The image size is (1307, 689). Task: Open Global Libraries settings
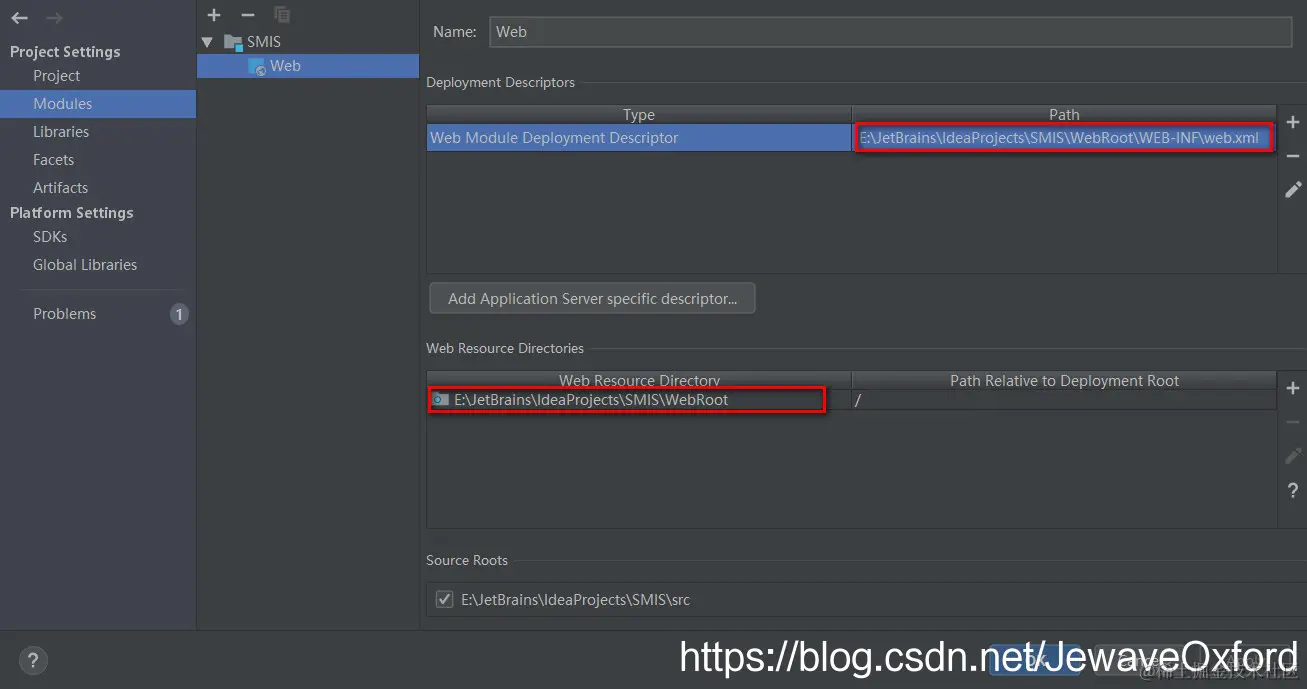point(85,265)
